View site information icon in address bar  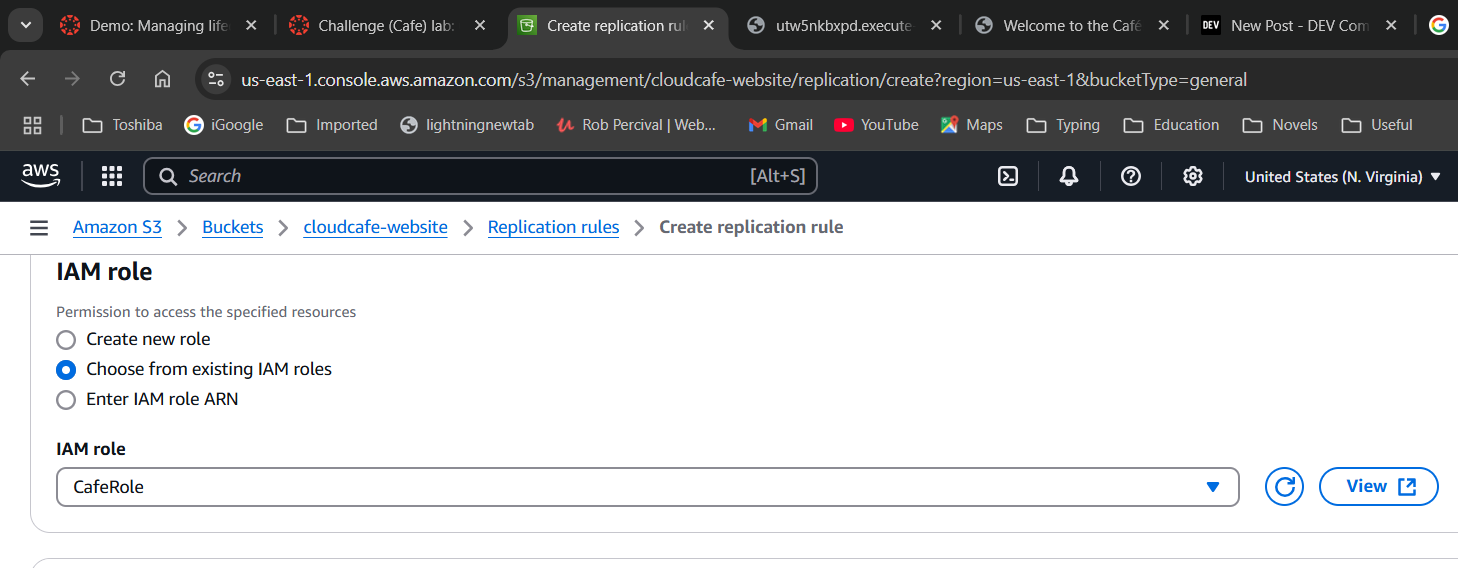(215, 79)
